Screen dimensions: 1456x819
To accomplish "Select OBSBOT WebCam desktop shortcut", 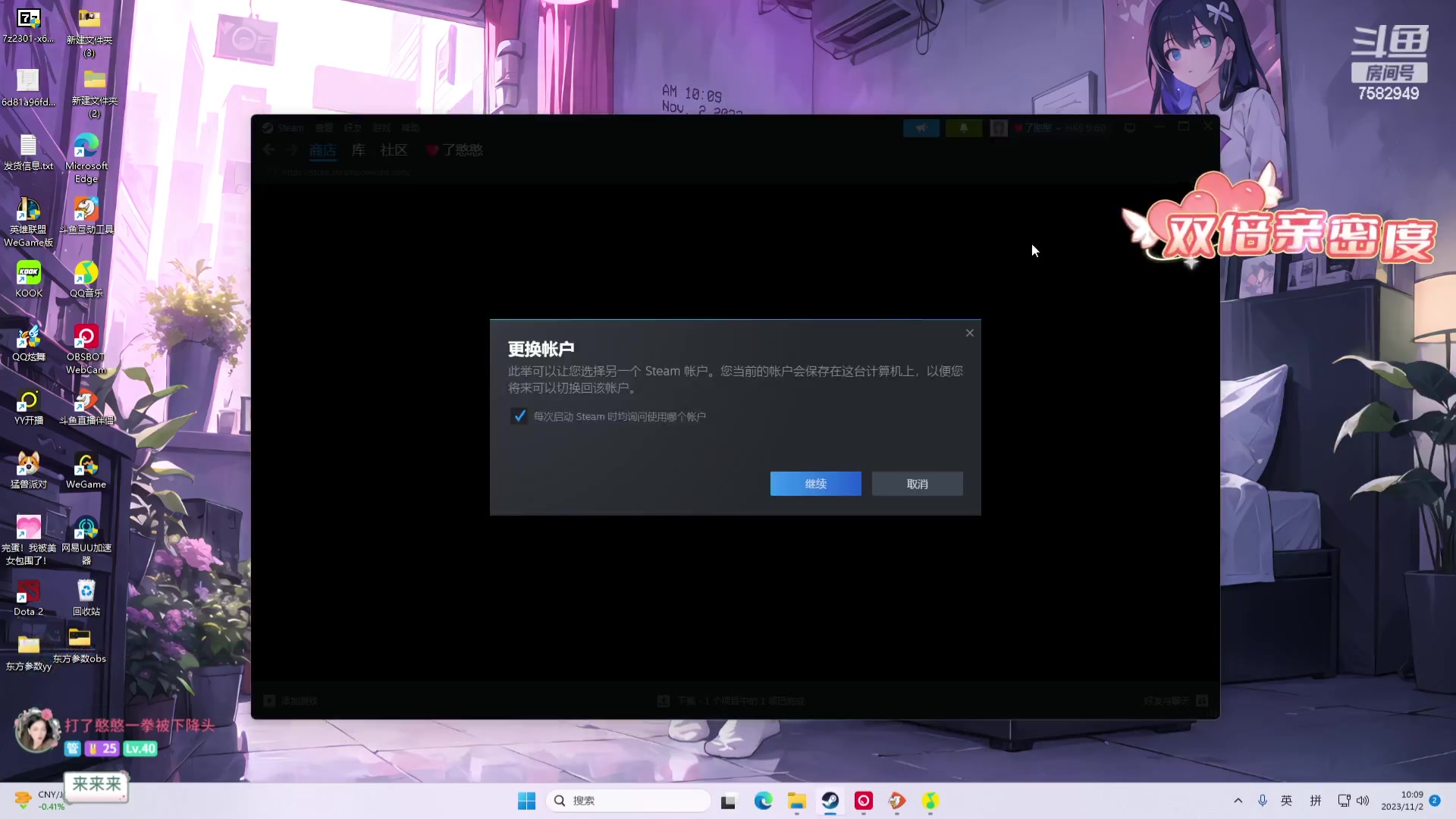I will (86, 349).
